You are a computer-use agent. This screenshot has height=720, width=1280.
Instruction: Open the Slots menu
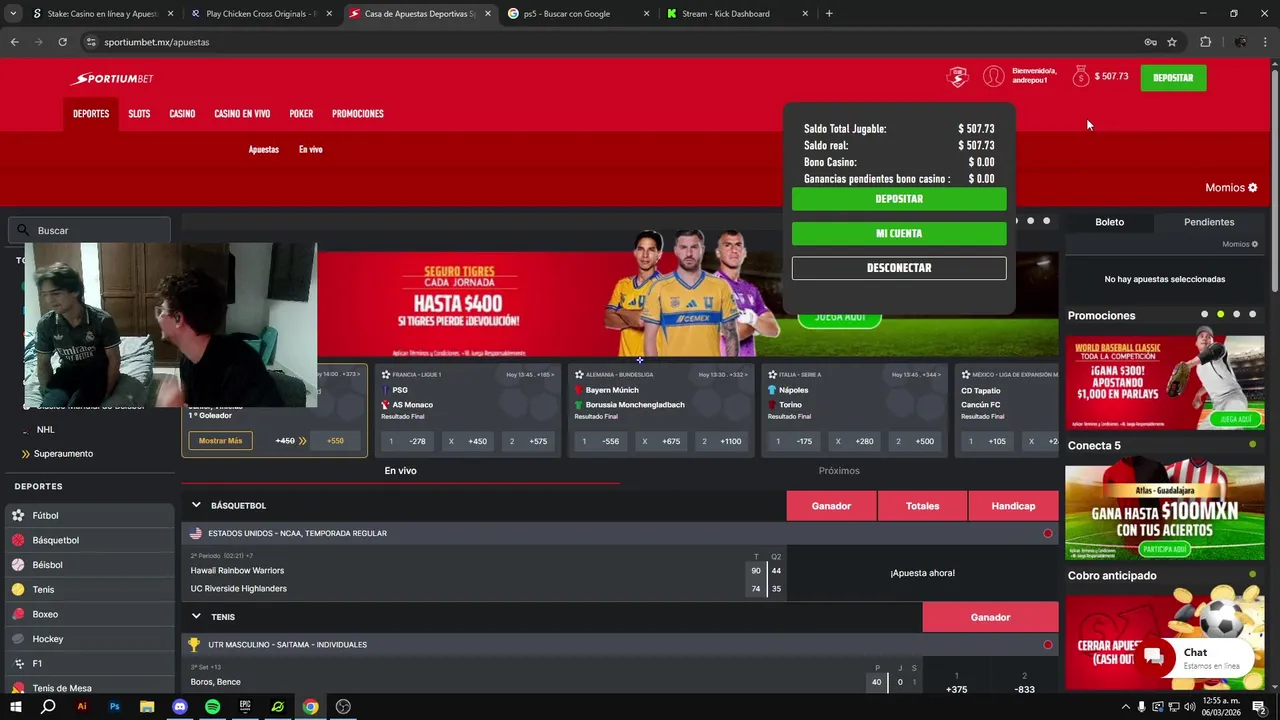pos(139,114)
